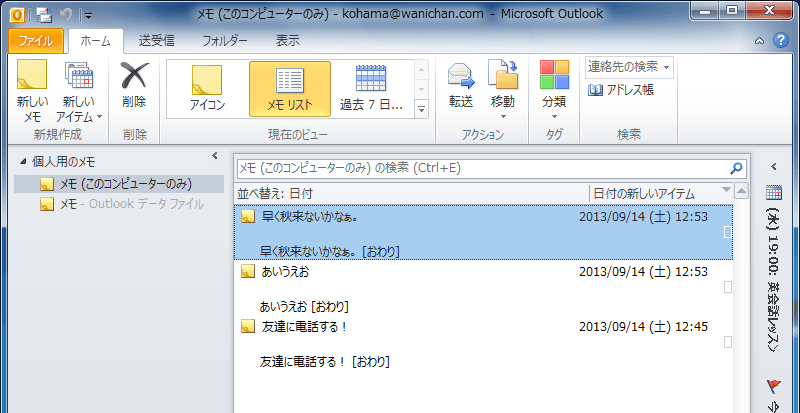Open the 新しいアイテム dropdown button
This screenshot has width=800, height=413.
tap(78, 92)
